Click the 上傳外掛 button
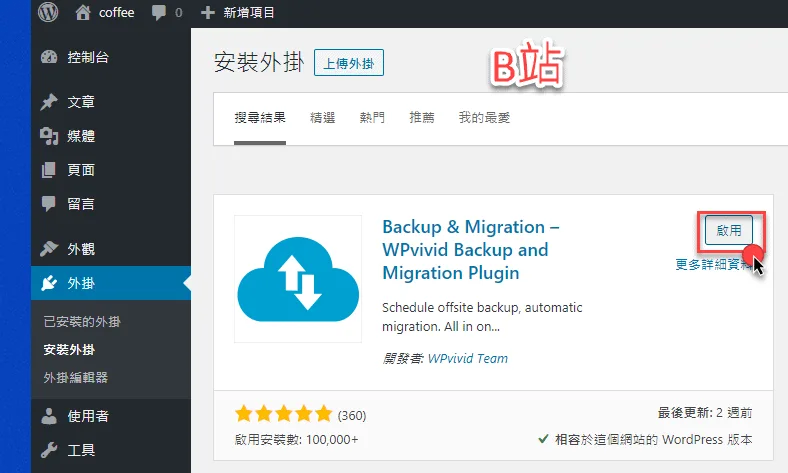This screenshot has width=788, height=473. click(349, 63)
